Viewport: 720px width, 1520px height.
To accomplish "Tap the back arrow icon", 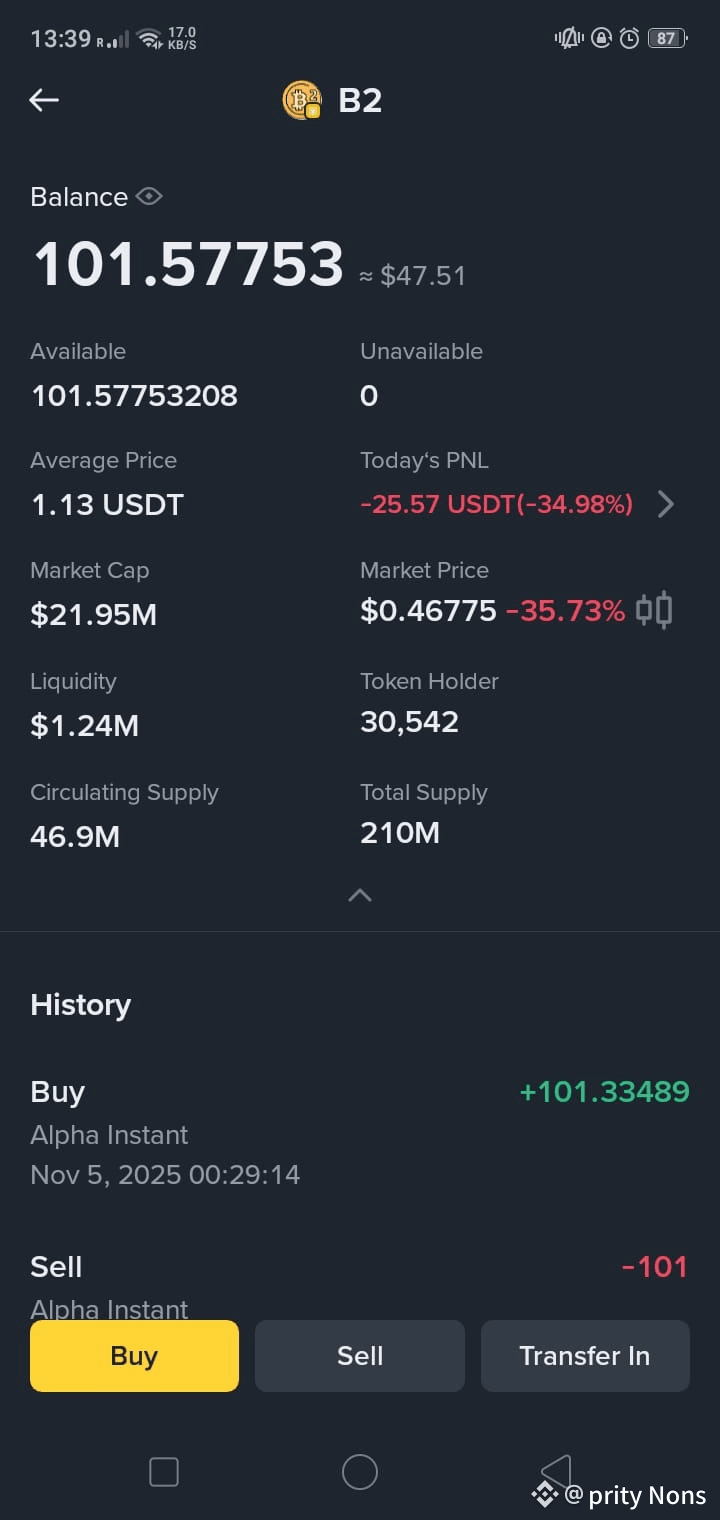I will pos(44,100).
